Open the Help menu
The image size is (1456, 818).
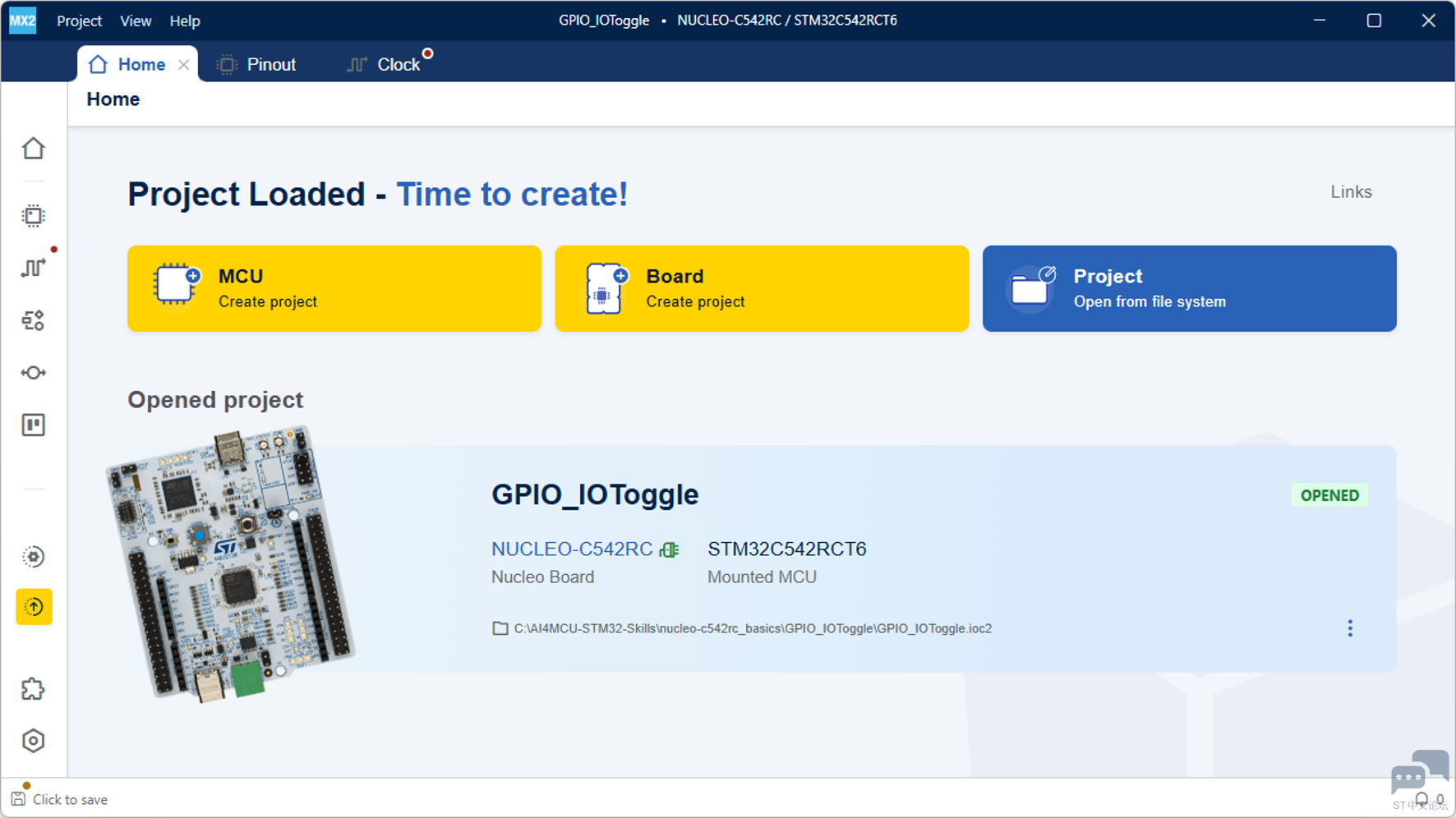185,21
